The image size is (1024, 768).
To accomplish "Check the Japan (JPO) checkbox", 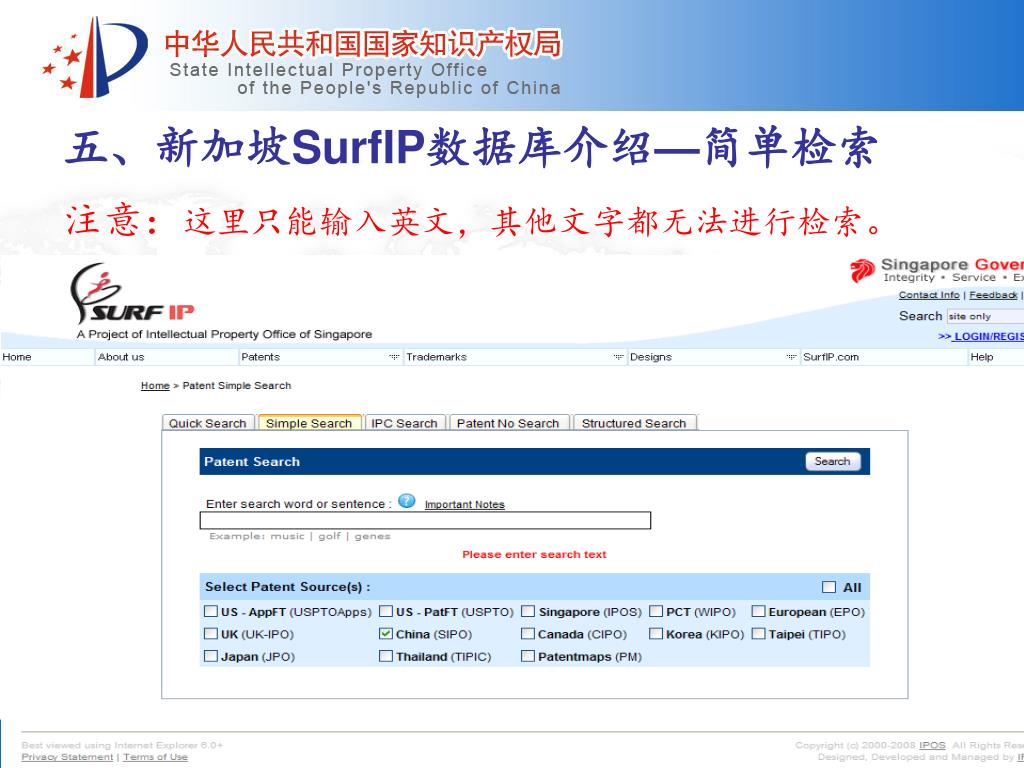I will pyautogui.click(x=210, y=656).
